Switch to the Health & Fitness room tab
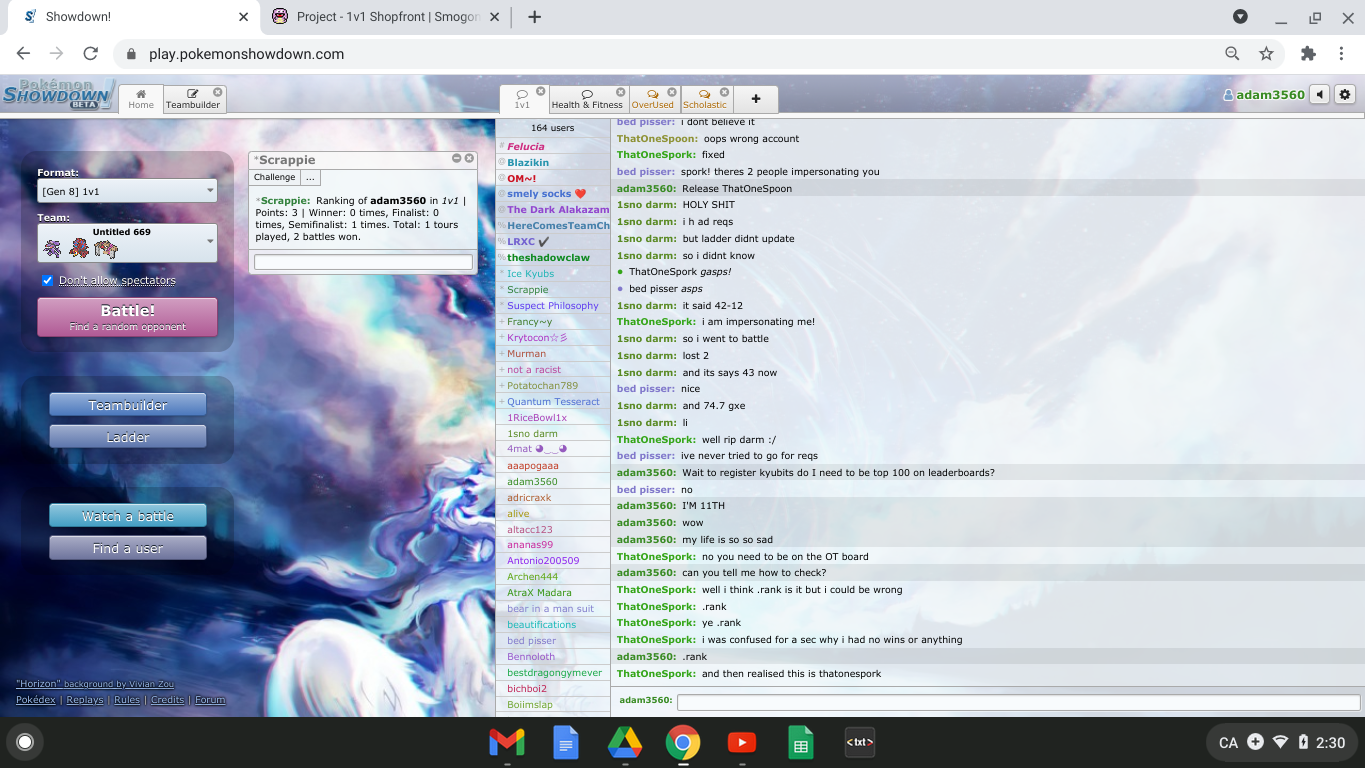The height and width of the screenshot is (768, 1365). (587, 99)
